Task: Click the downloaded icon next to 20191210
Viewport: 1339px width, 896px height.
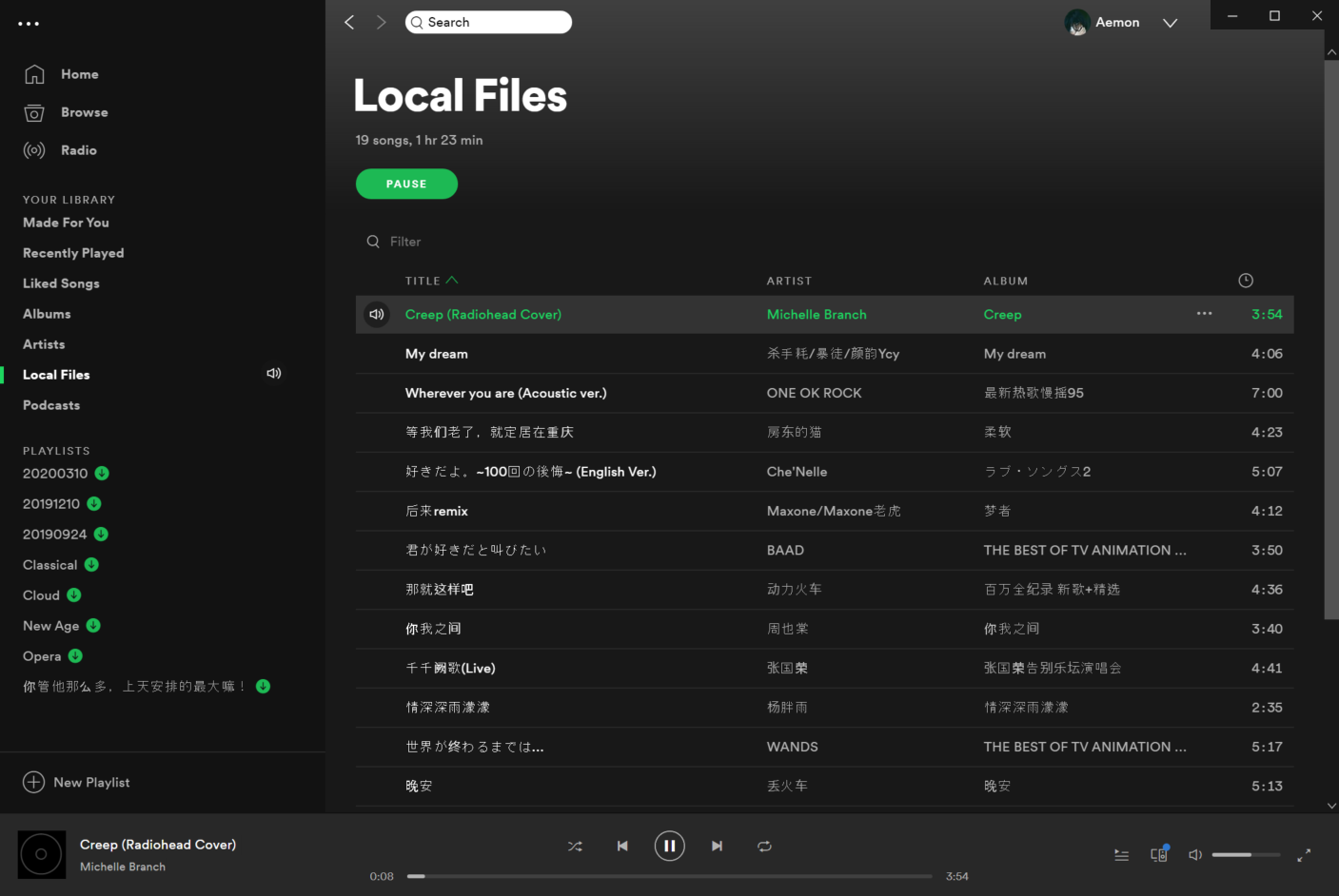Action: (x=94, y=504)
